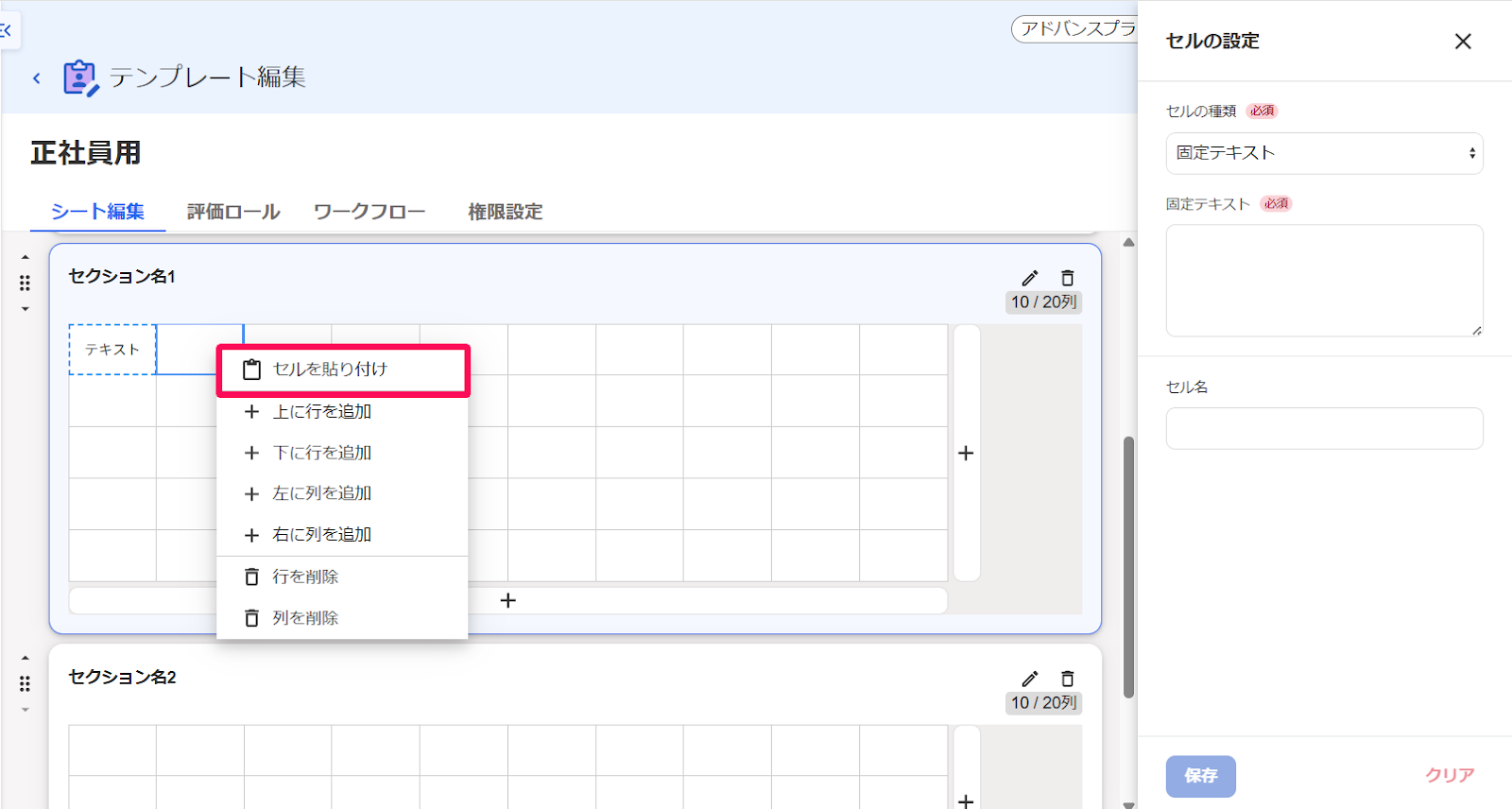The width and height of the screenshot is (1512, 809).
Task: Select 上に行を追加 menu item
Action: (342, 411)
